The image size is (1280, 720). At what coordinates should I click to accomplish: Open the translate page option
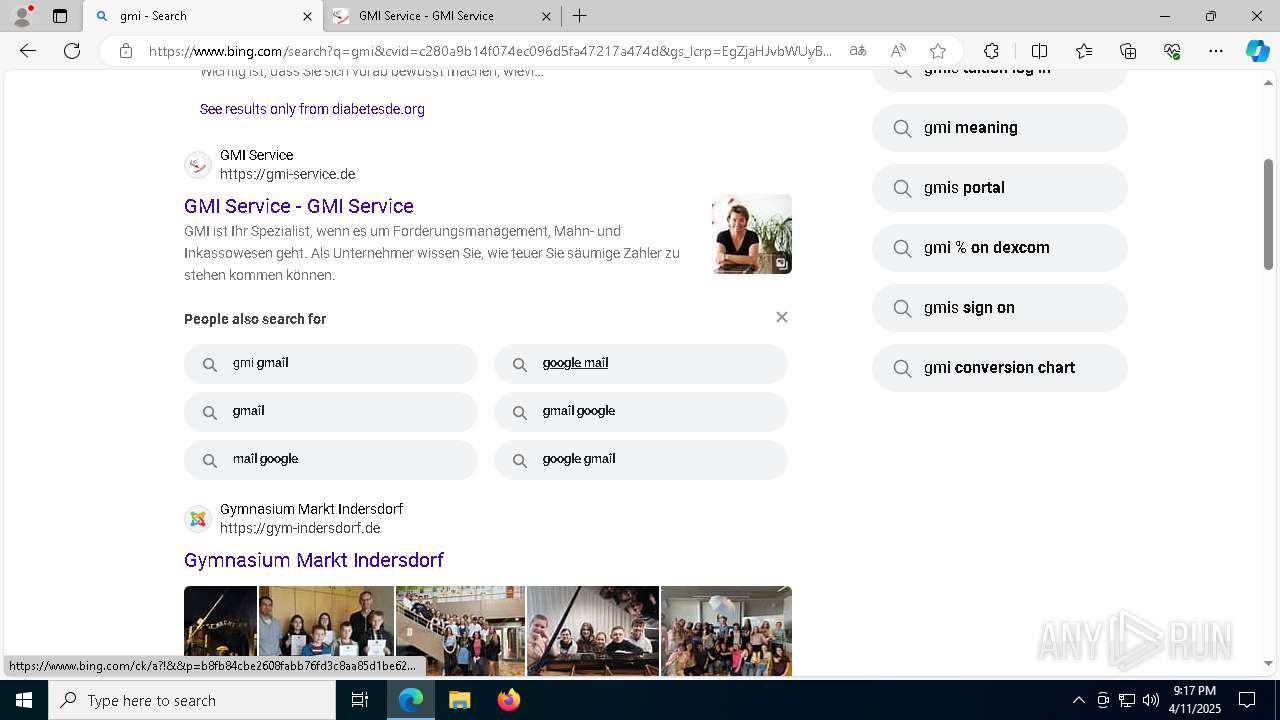click(858, 51)
